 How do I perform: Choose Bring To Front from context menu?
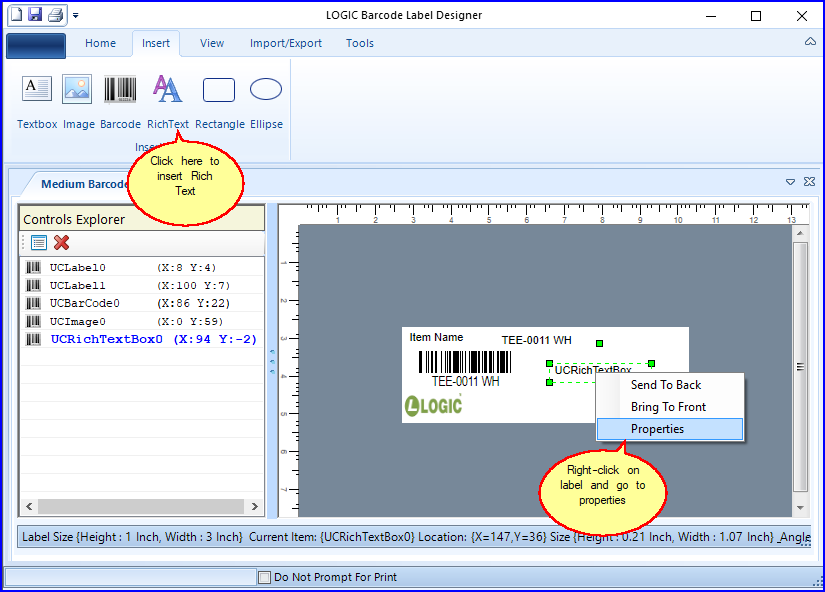pyautogui.click(x=670, y=407)
